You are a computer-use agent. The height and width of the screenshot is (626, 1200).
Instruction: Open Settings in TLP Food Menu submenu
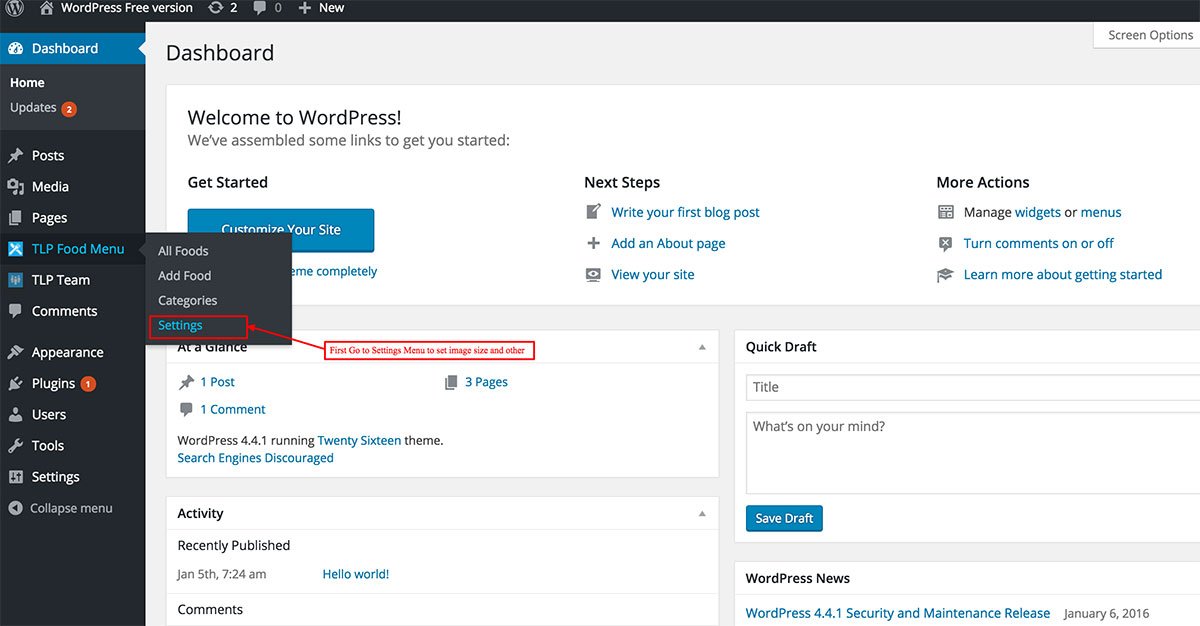180,325
